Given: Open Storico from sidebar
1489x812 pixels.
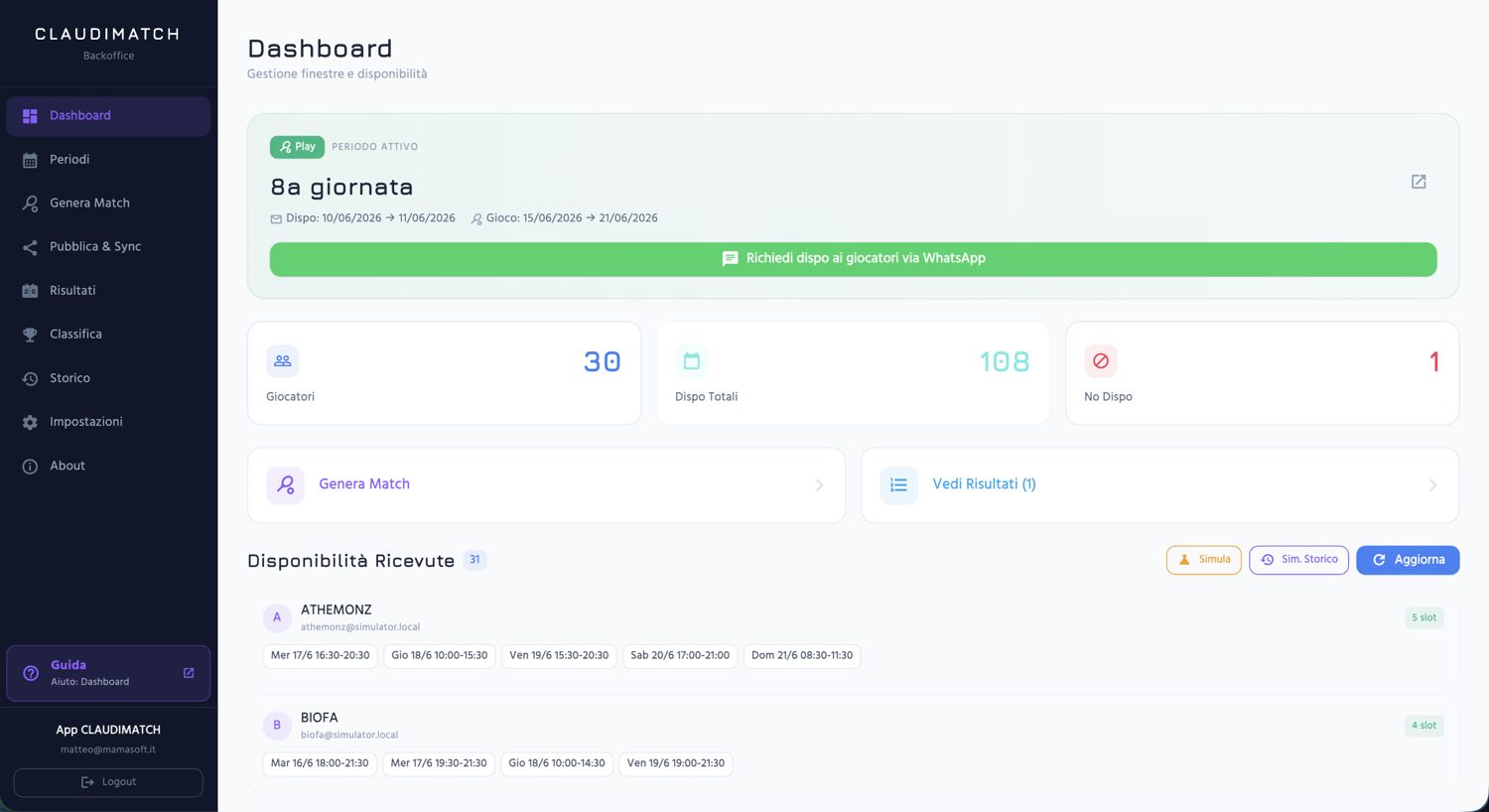Looking at the screenshot, I should point(108,378).
